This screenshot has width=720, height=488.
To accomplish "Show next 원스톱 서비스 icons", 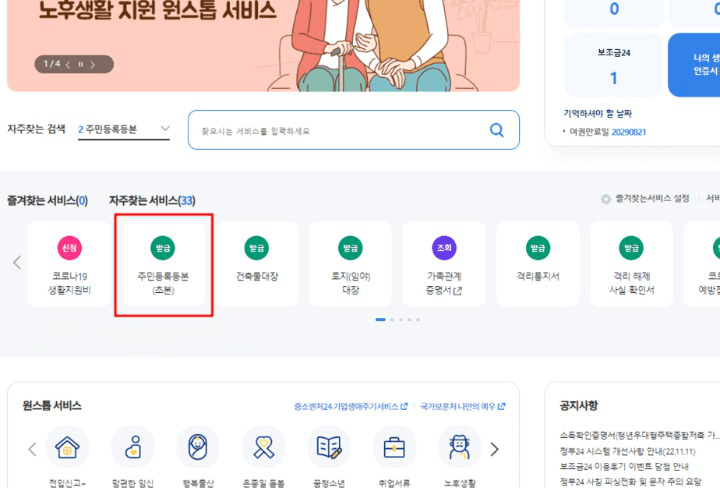I will tap(494, 449).
